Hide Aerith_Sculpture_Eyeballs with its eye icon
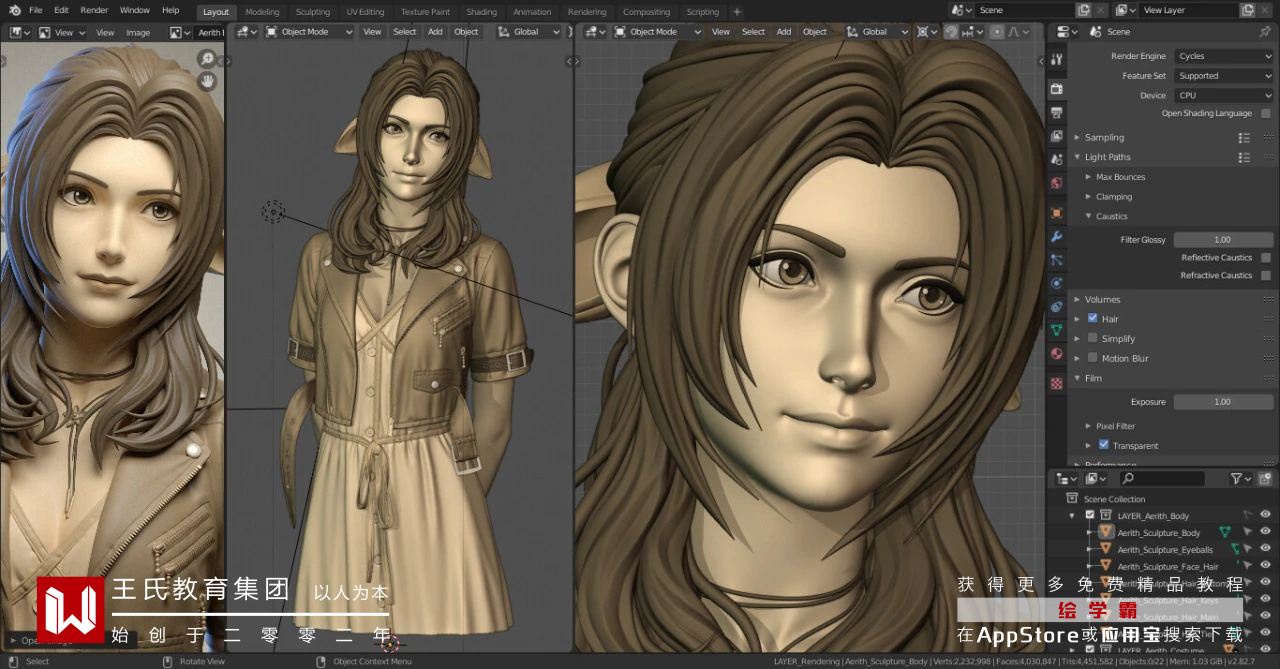 pyautogui.click(x=1265, y=549)
